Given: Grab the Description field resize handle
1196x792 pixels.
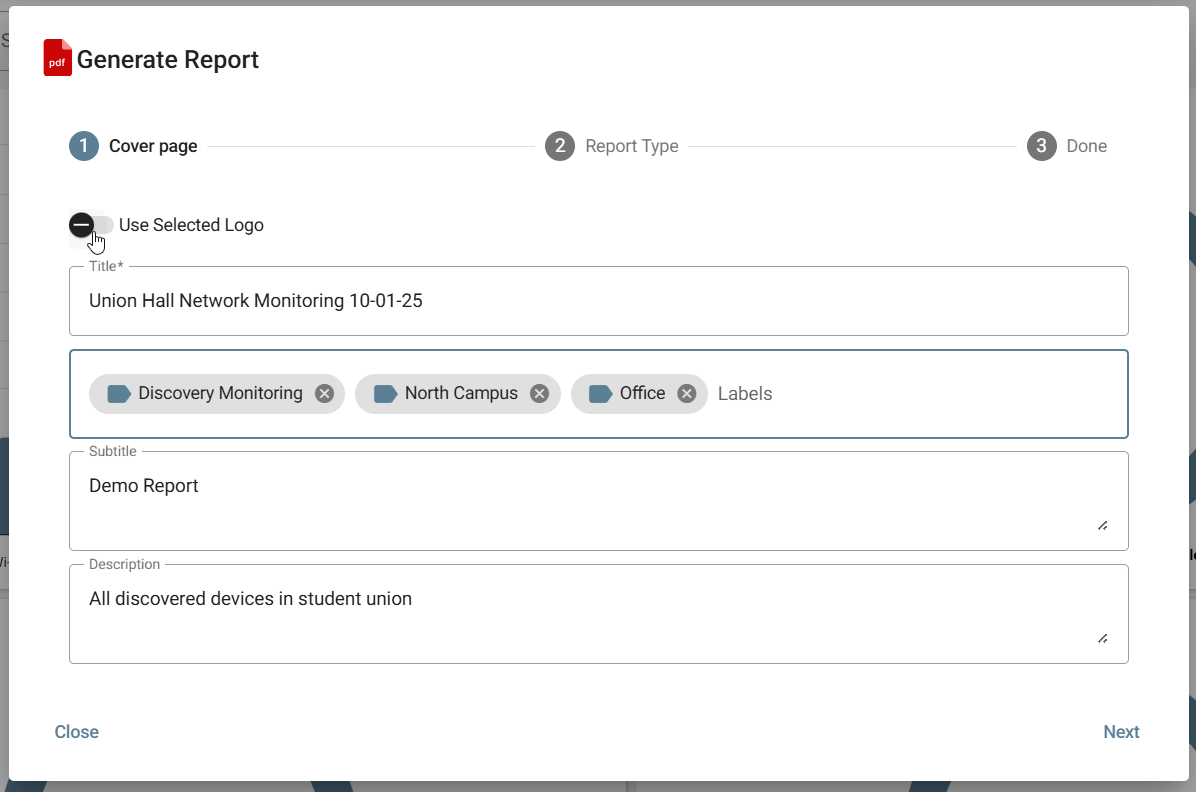Looking at the screenshot, I should [x=1102, y=638].
